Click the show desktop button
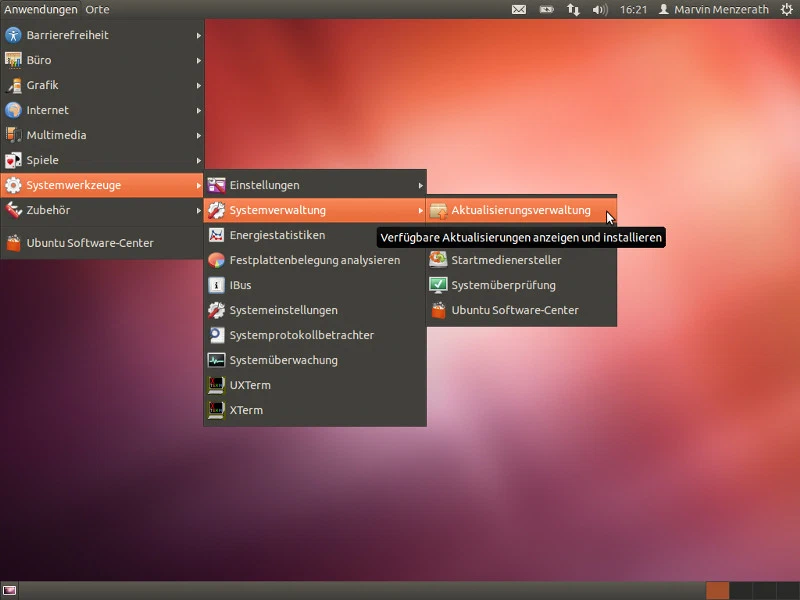 (10, 591)
